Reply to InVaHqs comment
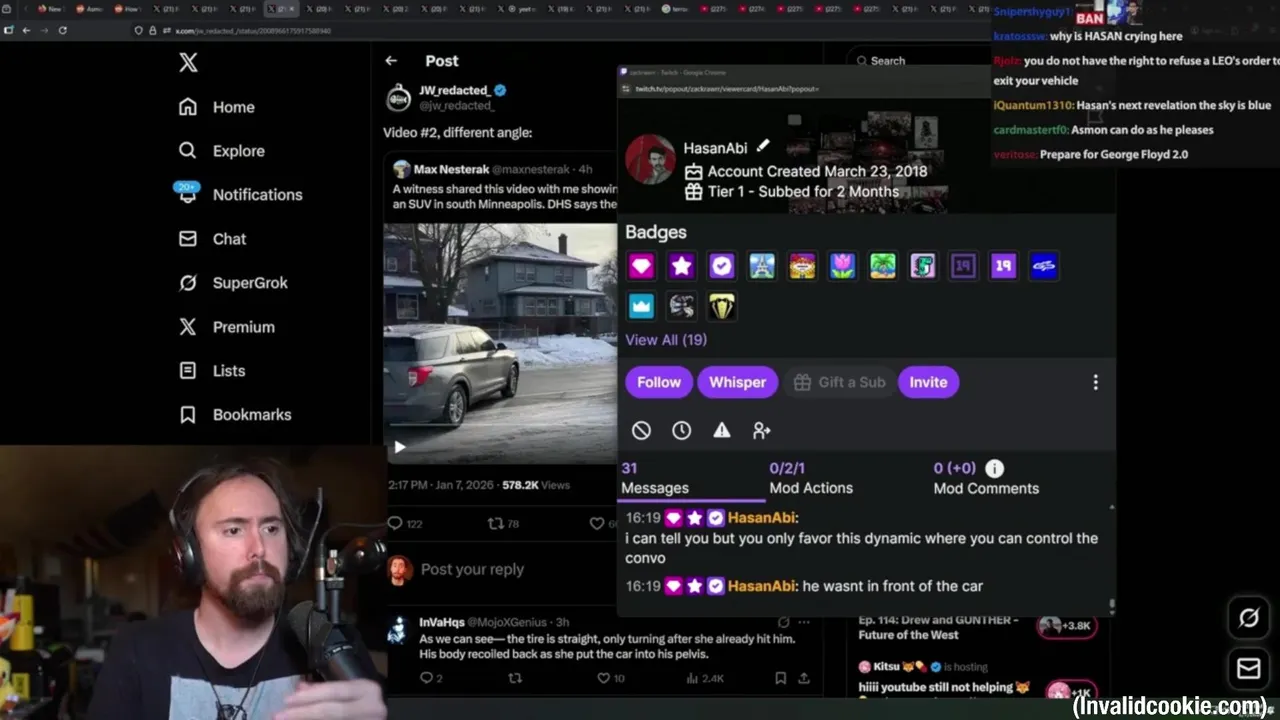 tap(426, 678)
